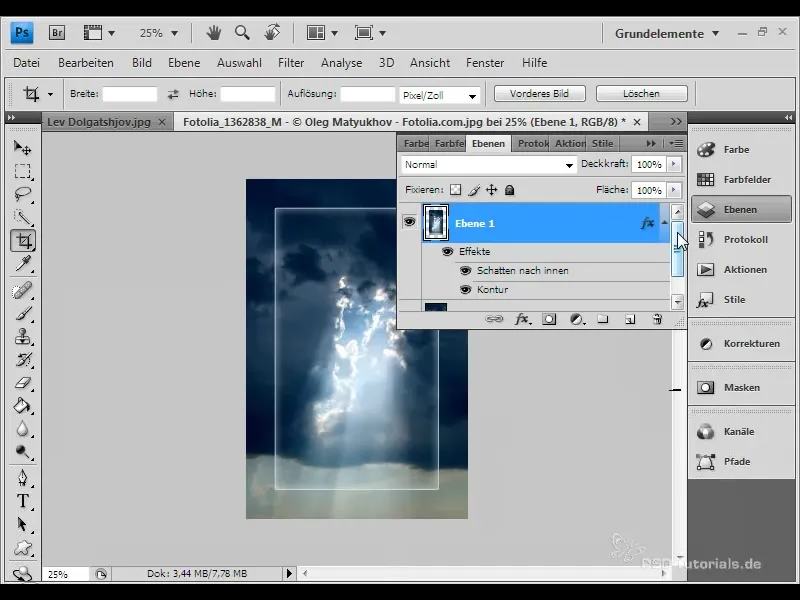The height and width of the screenshot is (600, 800).
Task: Open the Pfade panel
Action: pyautogui.click(x=741, y=461)
